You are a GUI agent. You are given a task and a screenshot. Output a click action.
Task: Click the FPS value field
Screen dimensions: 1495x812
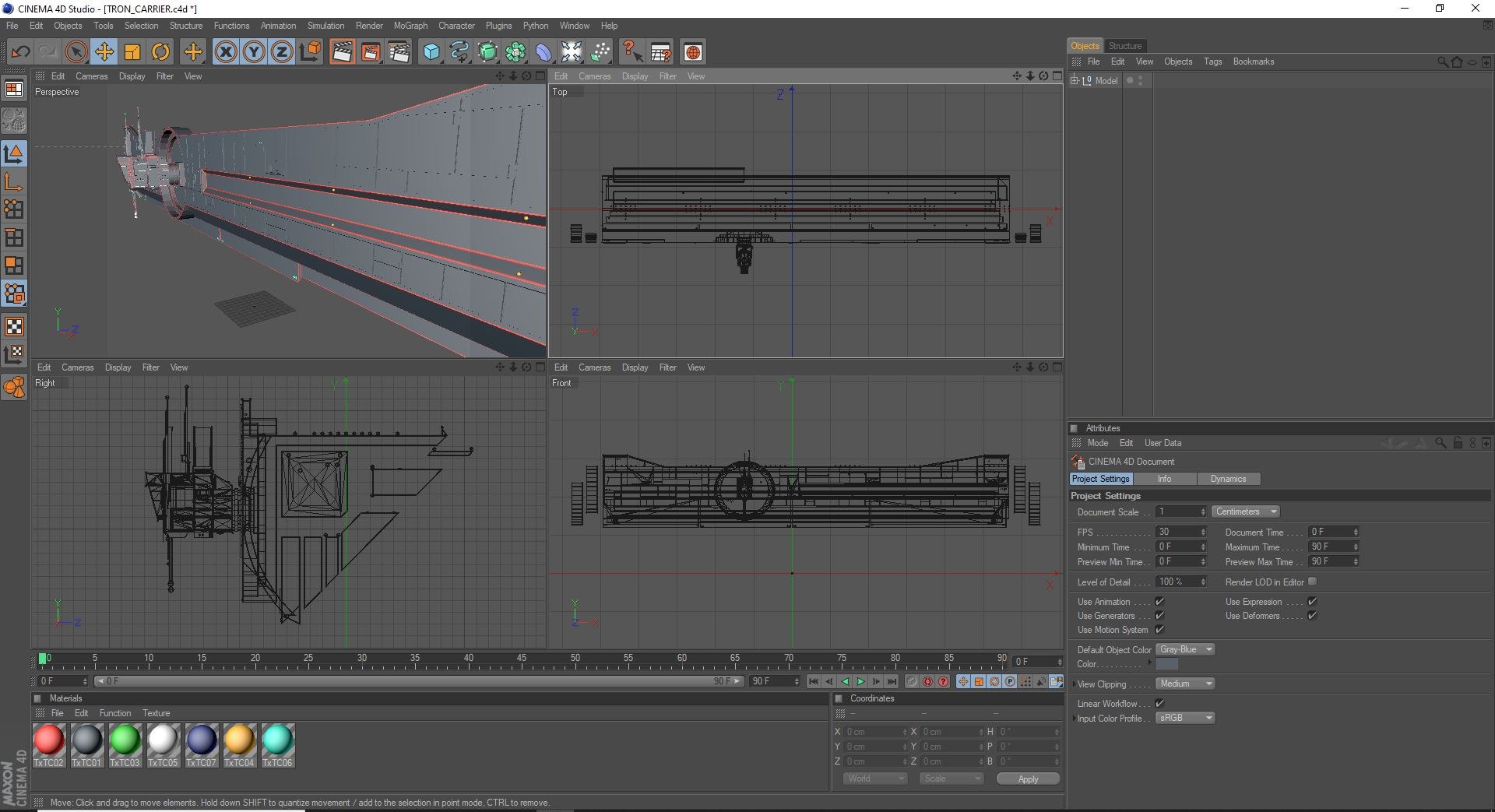pos(1177,532)
